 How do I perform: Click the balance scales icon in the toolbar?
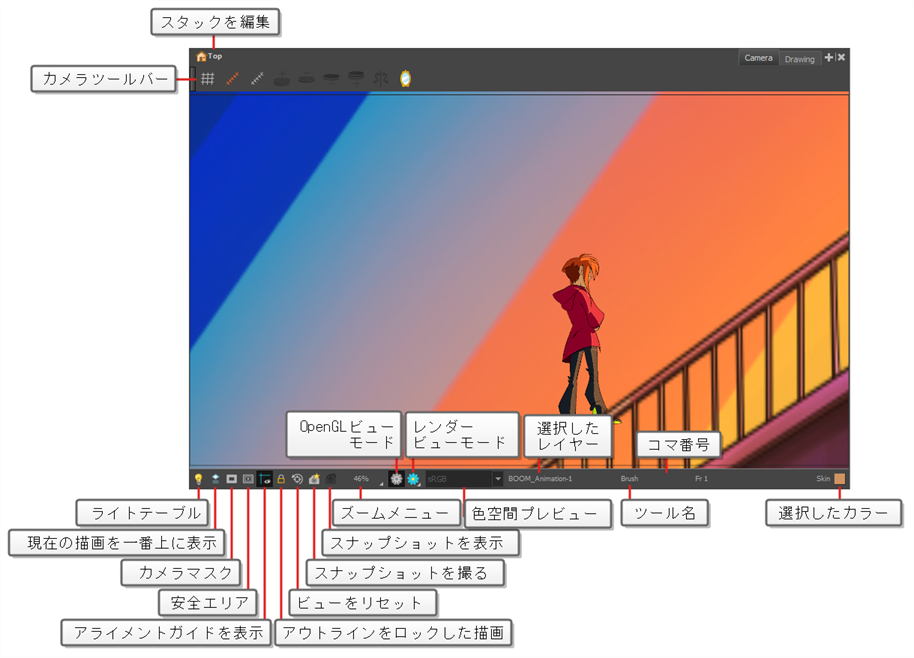click(x=381, y=79)
